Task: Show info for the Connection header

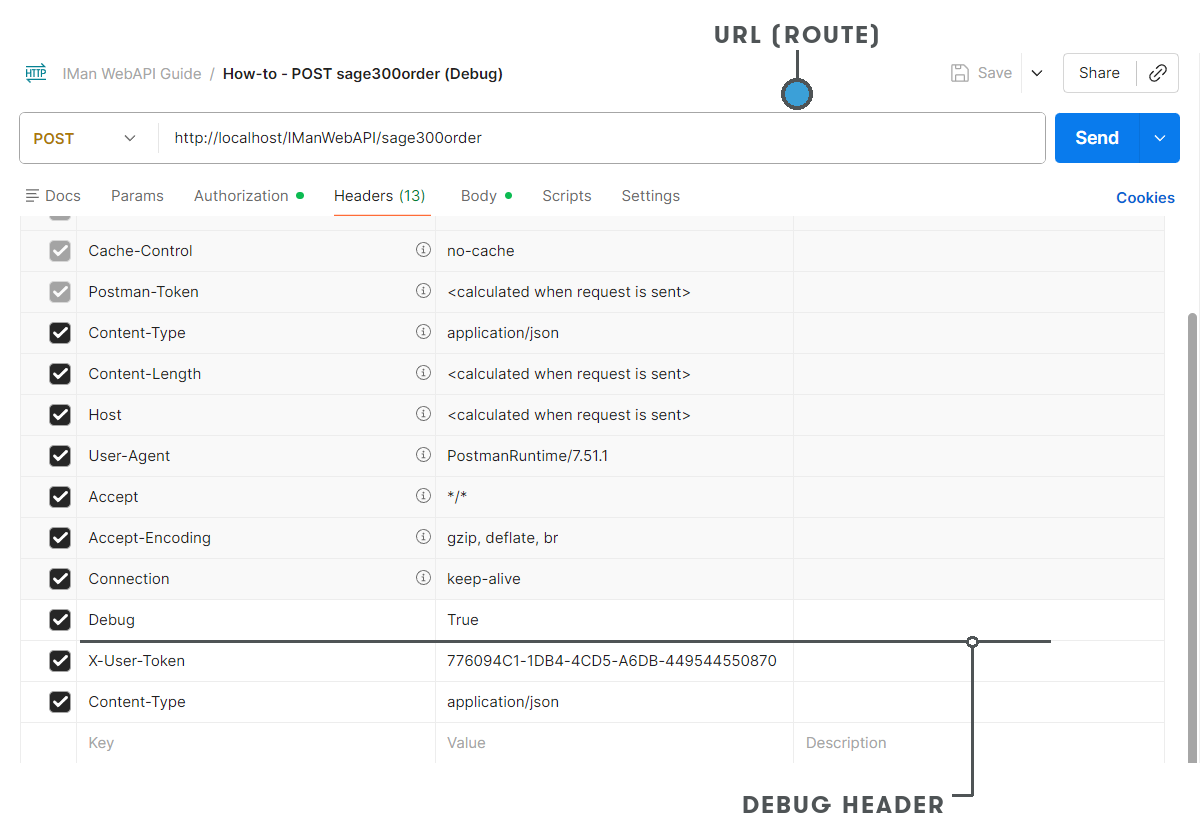Action: click(423, 578)
